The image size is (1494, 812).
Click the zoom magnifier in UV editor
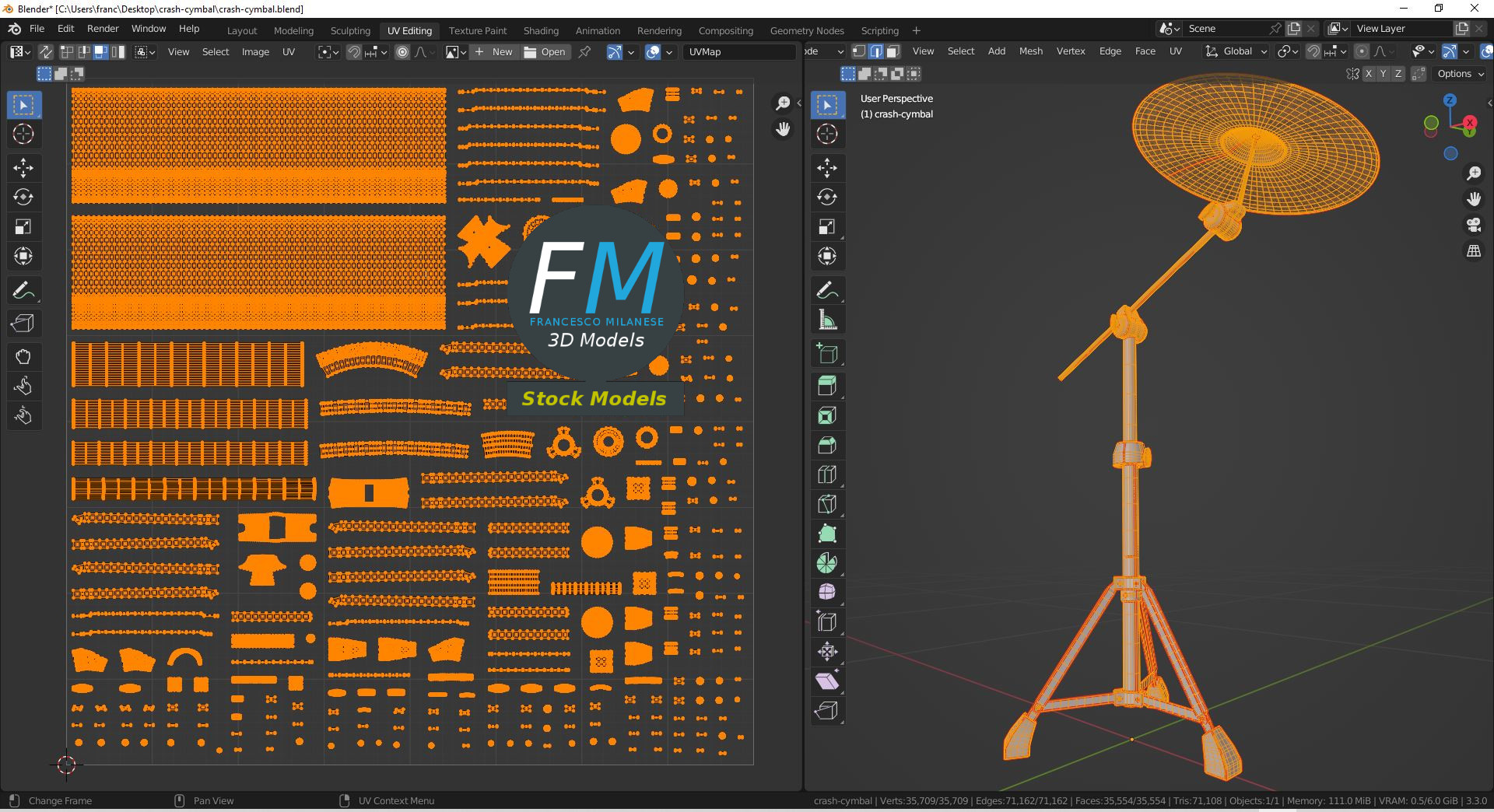click(x=783, y=103)
